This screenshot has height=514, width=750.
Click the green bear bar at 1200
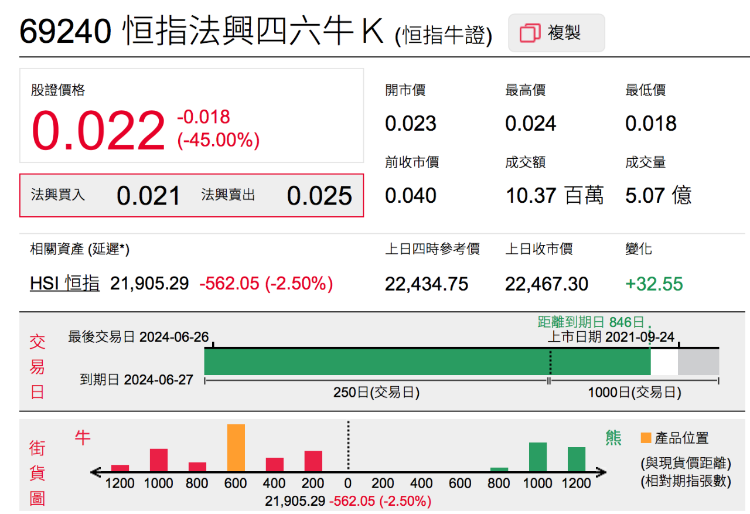pos(576,459)
